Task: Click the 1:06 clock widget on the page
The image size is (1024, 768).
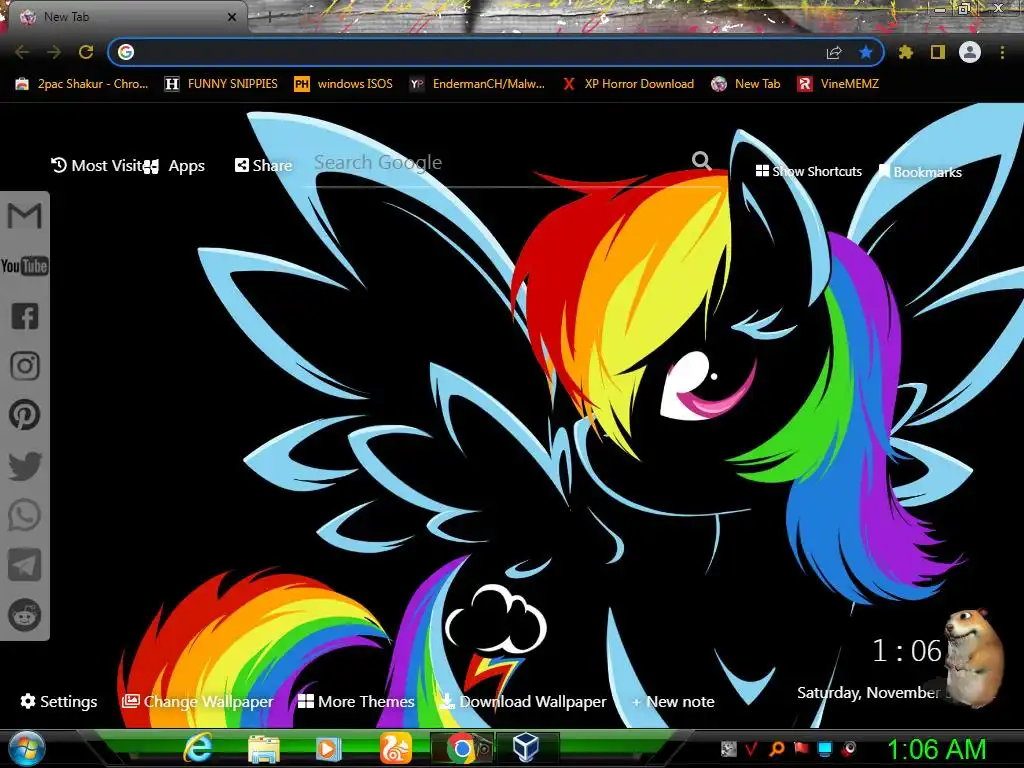Action: coord(907,650)
